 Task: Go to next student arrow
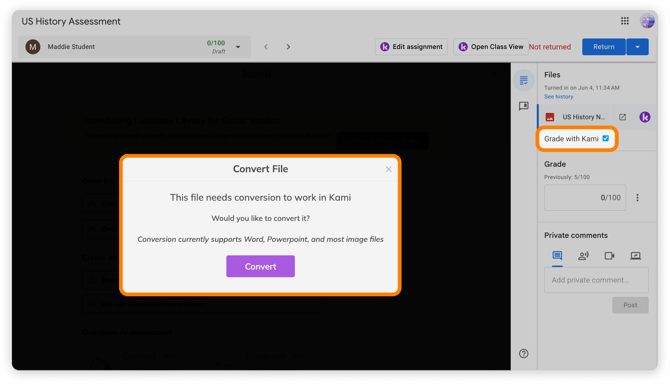click(288, 47)
